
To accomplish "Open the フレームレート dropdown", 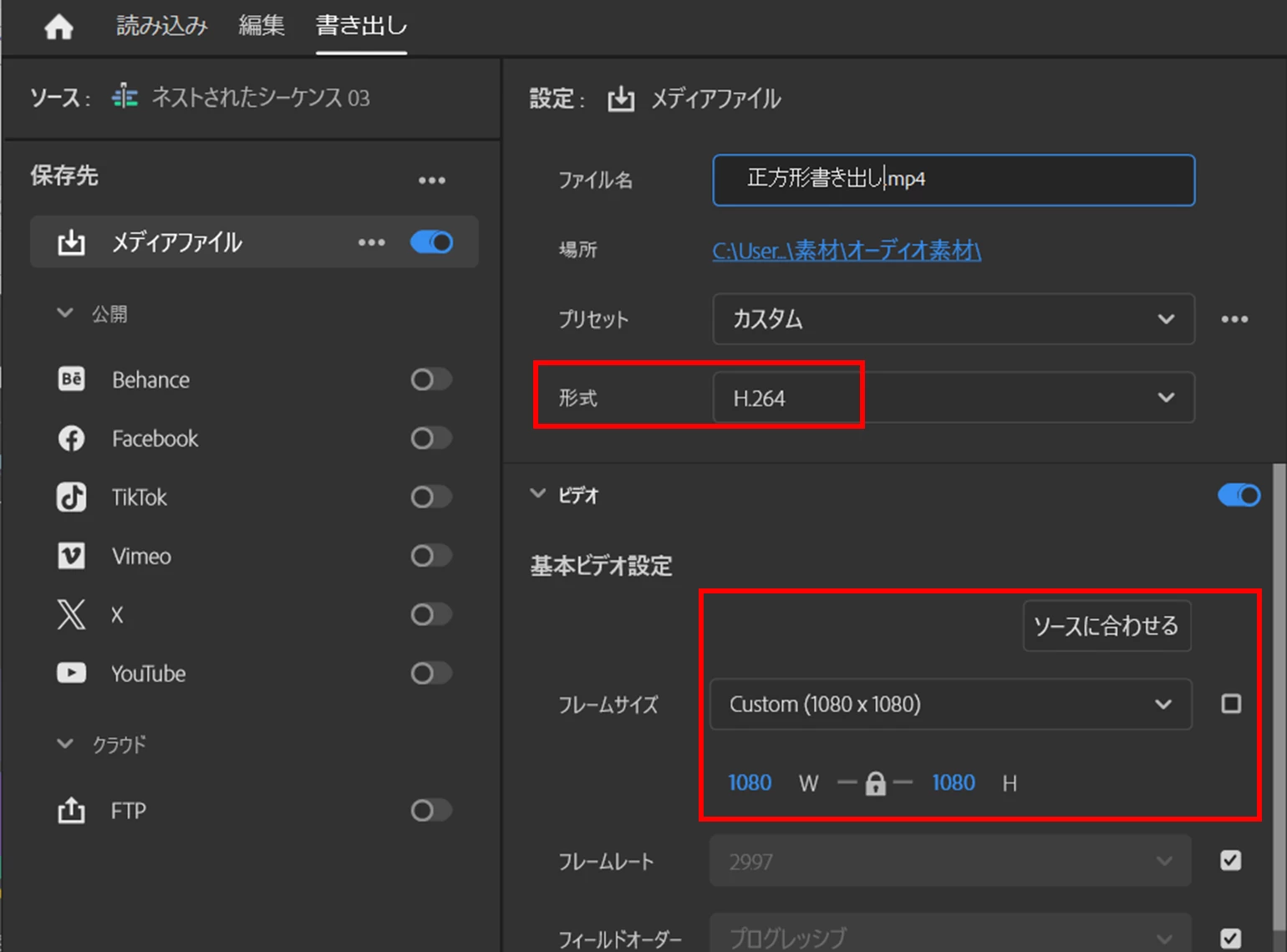I will pos(950,861).
